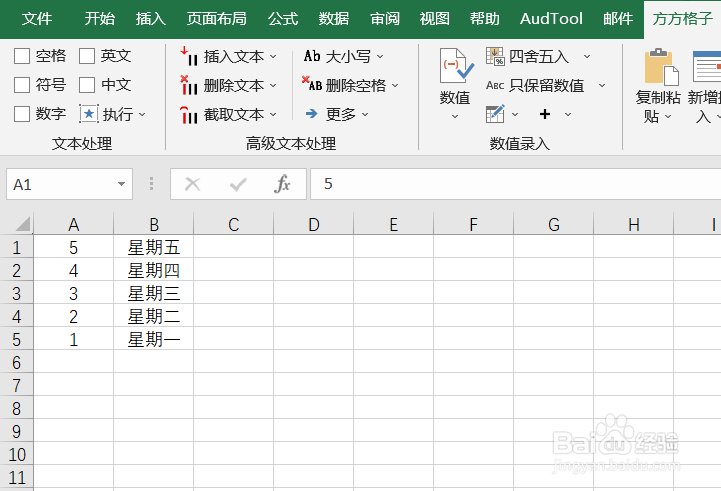Switch to the Page Layout (页面布局) tab
Viewport: 721px width, 491px height.
point(217,19)
